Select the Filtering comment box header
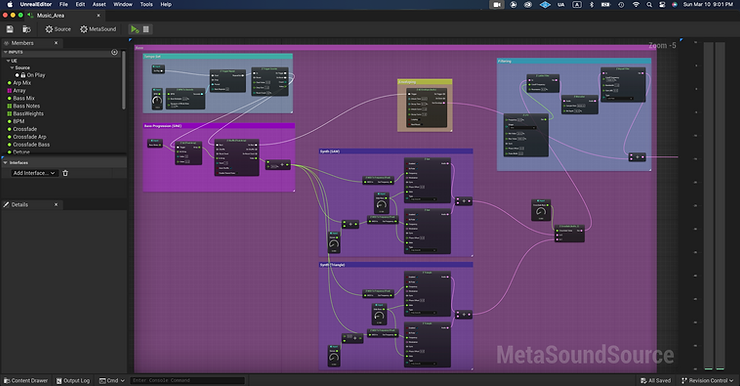 click(x=574, y=61)
